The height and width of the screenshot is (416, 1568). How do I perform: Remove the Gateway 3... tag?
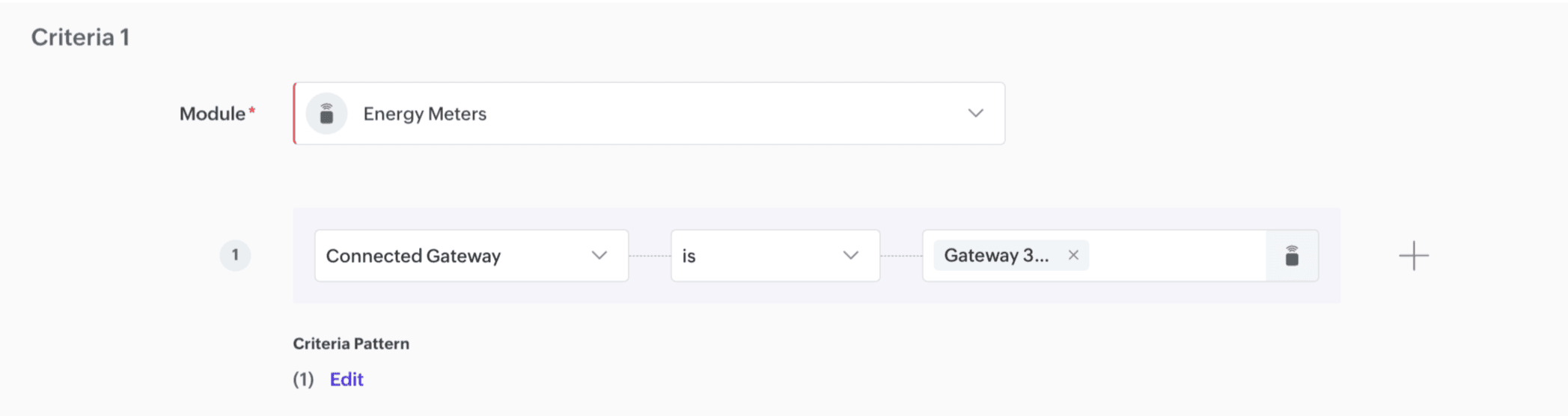pyautogui.click(x=1073, y=255)
